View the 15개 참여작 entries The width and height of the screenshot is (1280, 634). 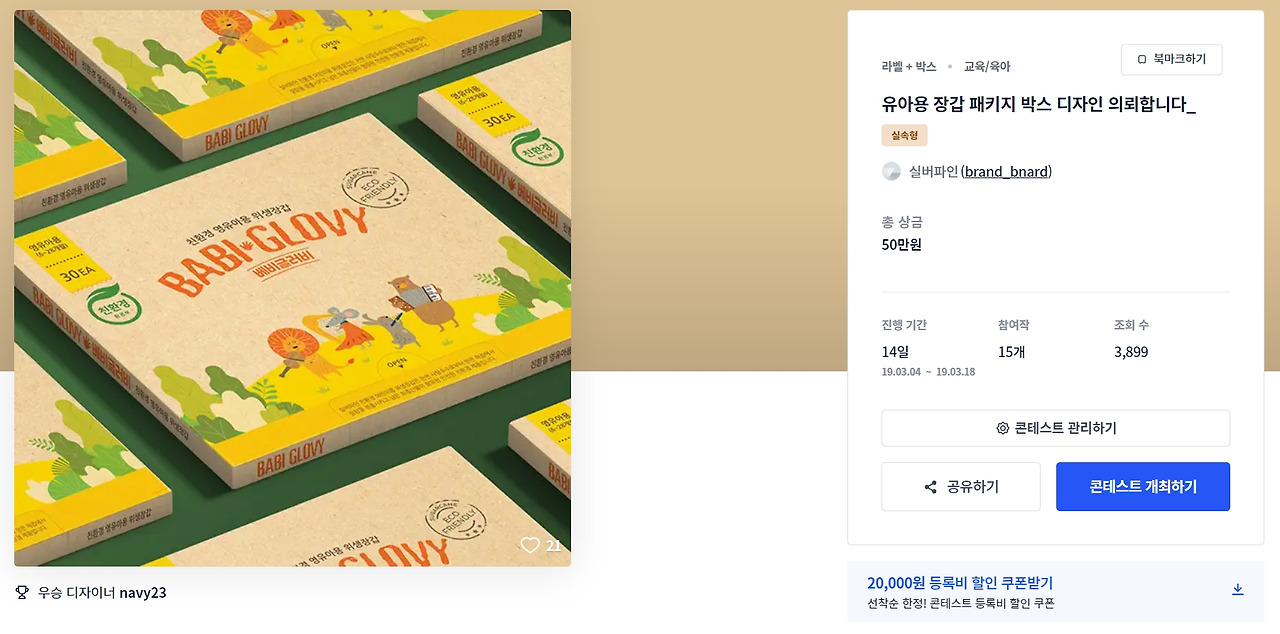tap(1011, 352)
